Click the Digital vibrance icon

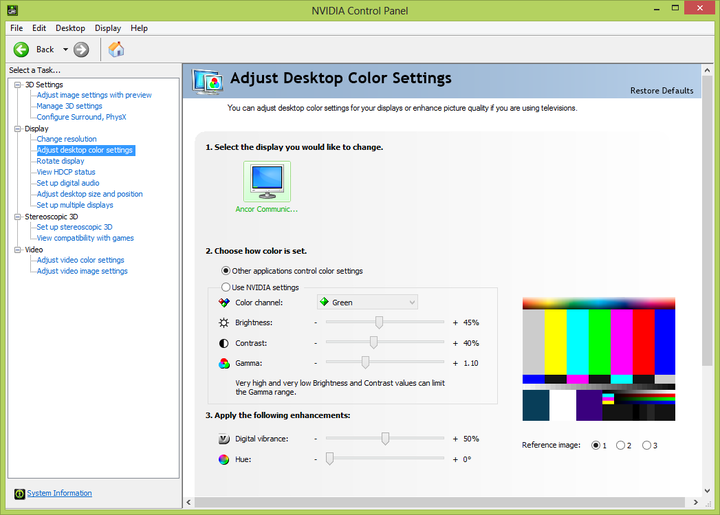224,439
